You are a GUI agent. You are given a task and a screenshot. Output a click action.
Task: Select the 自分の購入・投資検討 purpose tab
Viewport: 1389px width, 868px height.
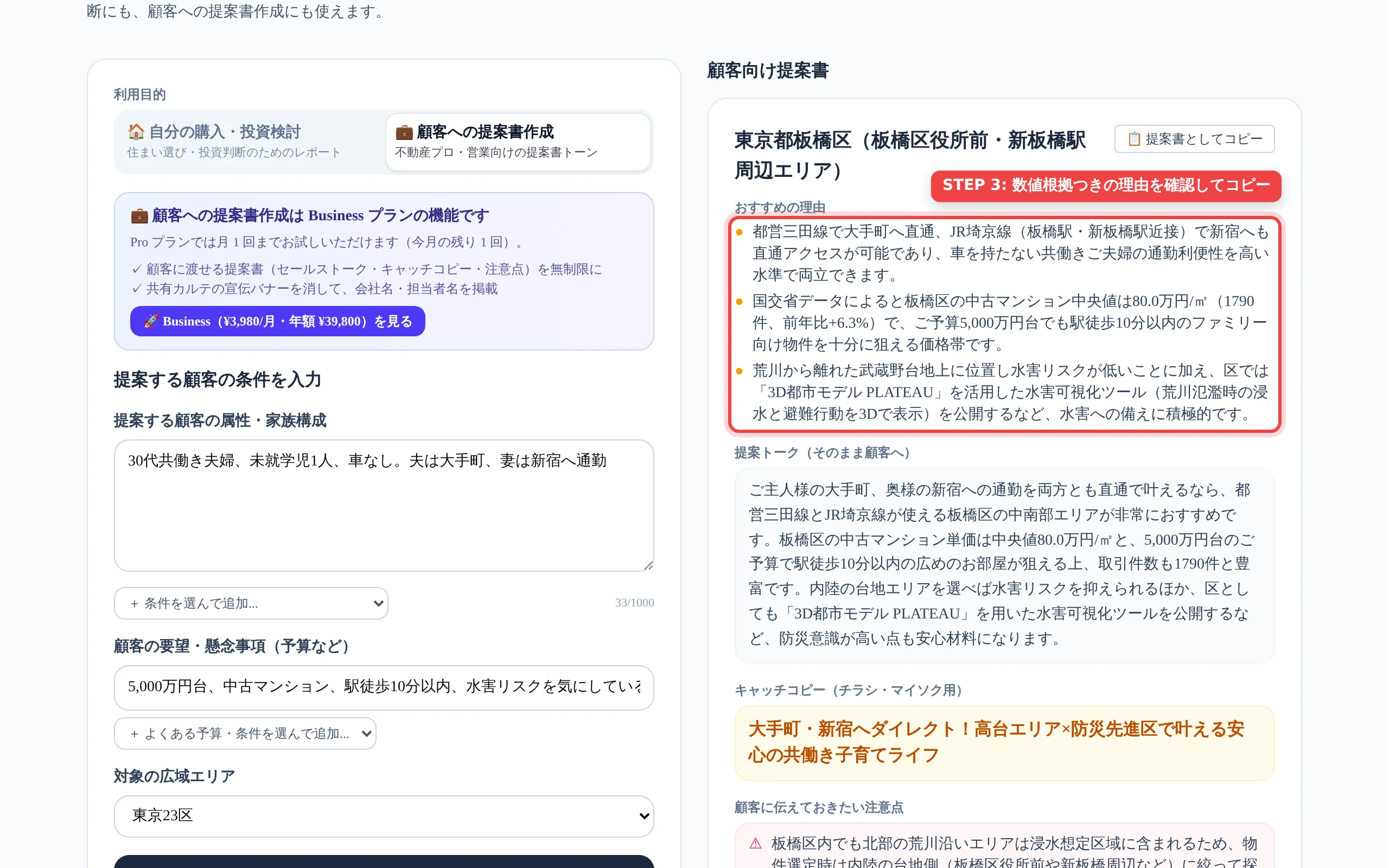pyautogui.click(x=250, y=141)
